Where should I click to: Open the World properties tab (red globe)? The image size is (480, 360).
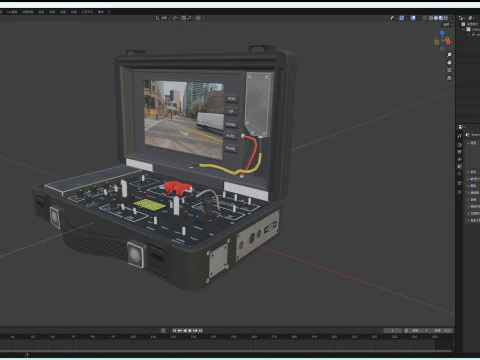460,174
